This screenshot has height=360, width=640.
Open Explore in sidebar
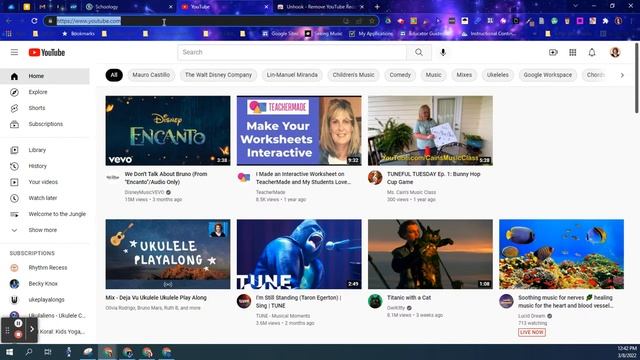(x=45, y=92)
